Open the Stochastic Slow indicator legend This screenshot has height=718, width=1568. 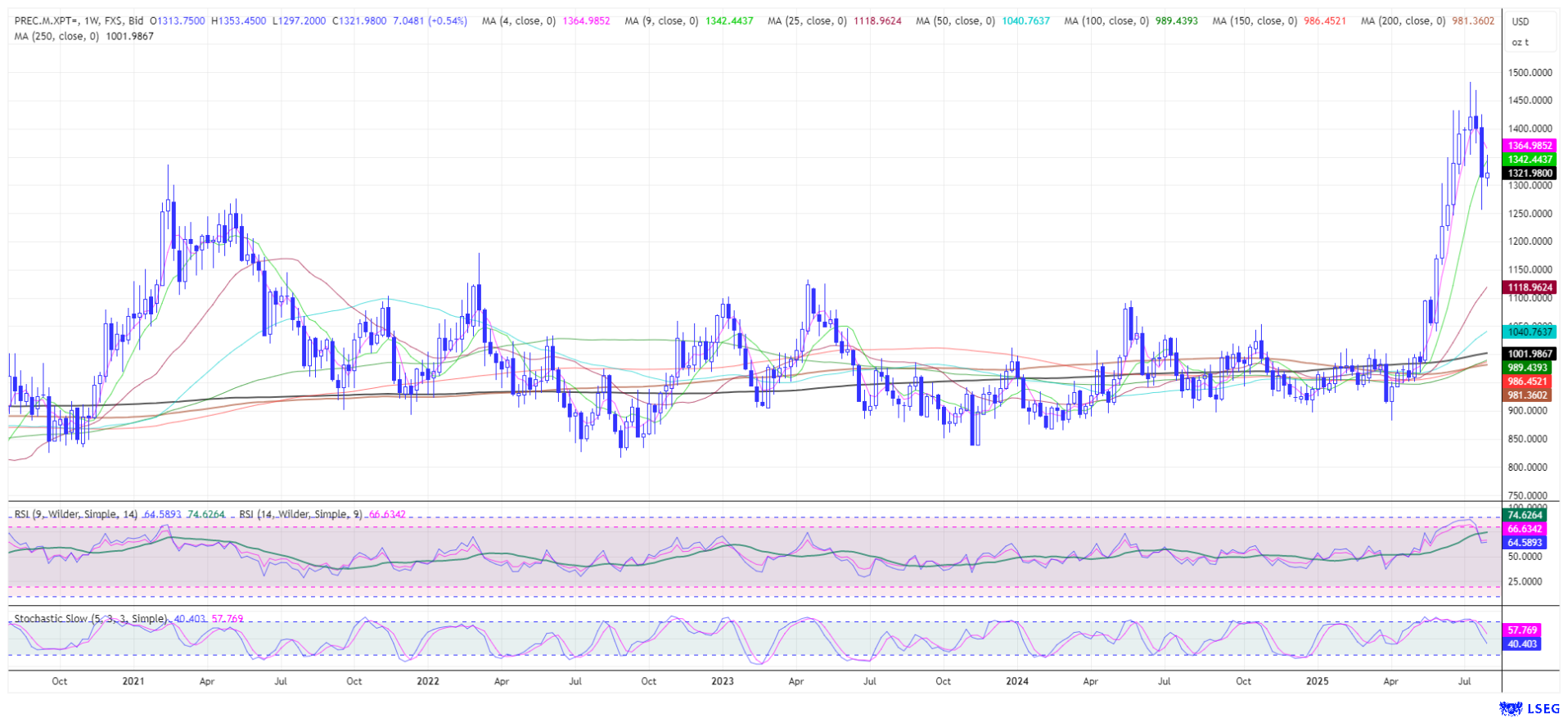[x=91, y=619]
